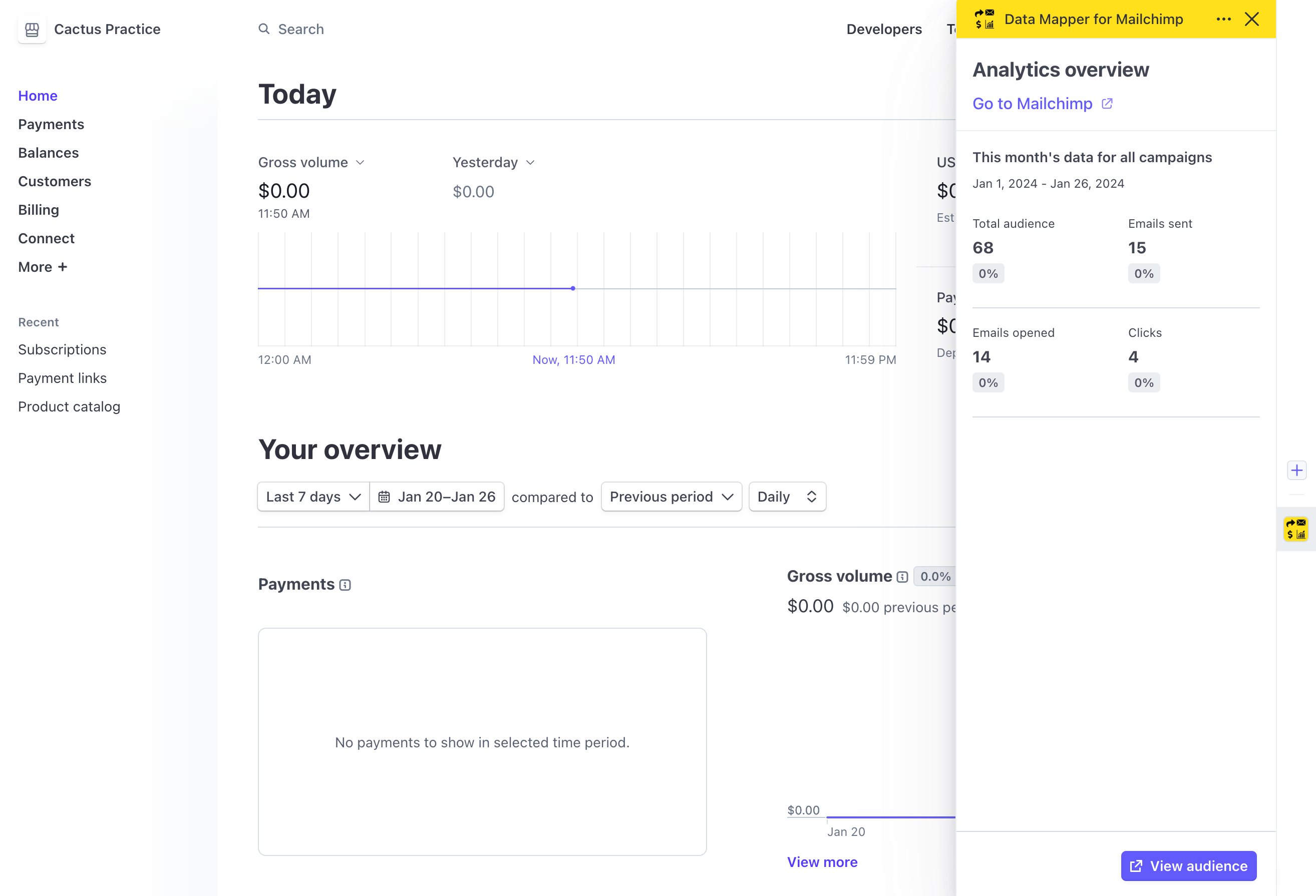Click the info icon next to Gross volume
Viewport: 1316px width, 896px height.
903,577
